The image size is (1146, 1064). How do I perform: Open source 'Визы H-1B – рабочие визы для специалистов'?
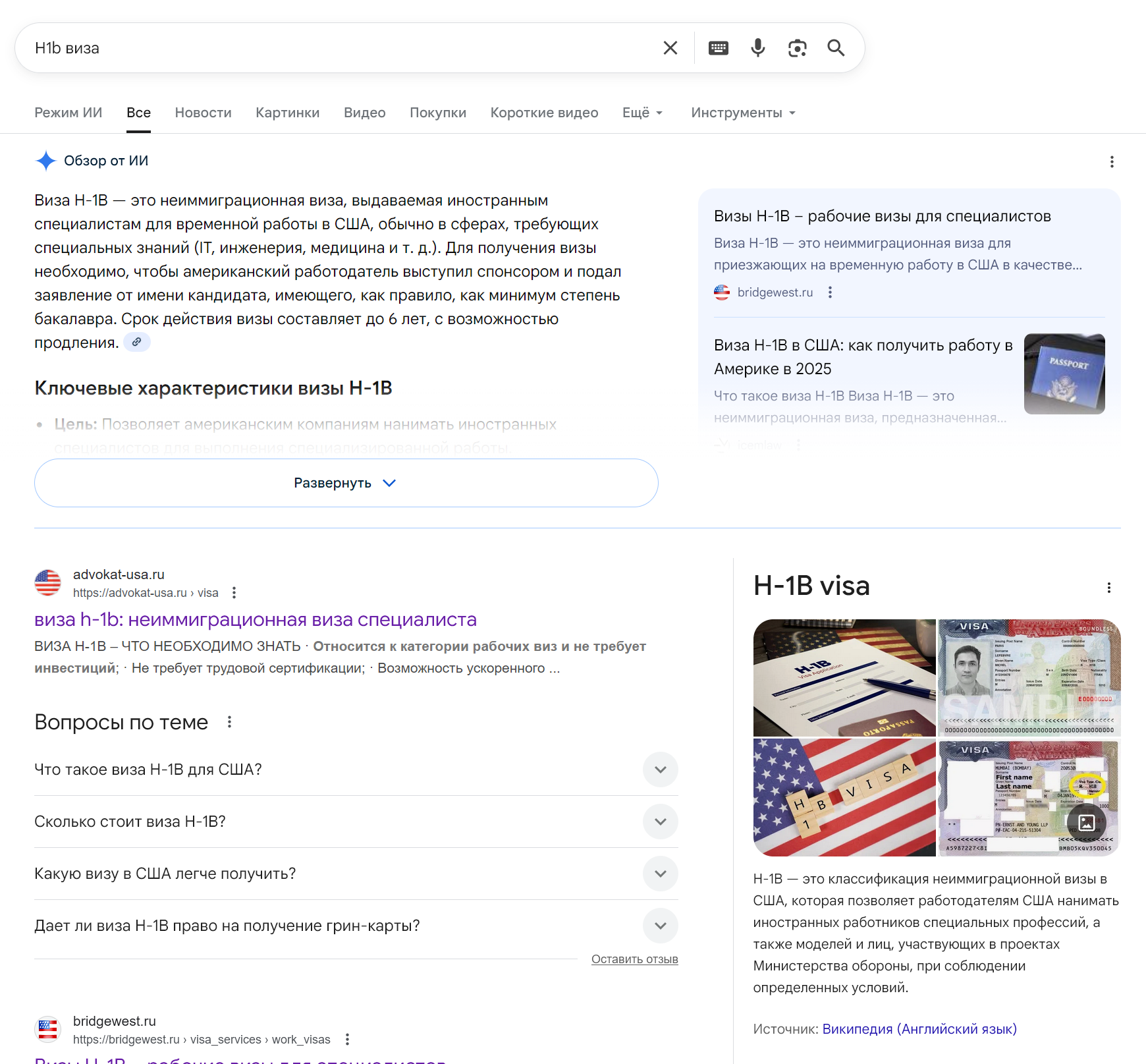coord(883,217)
